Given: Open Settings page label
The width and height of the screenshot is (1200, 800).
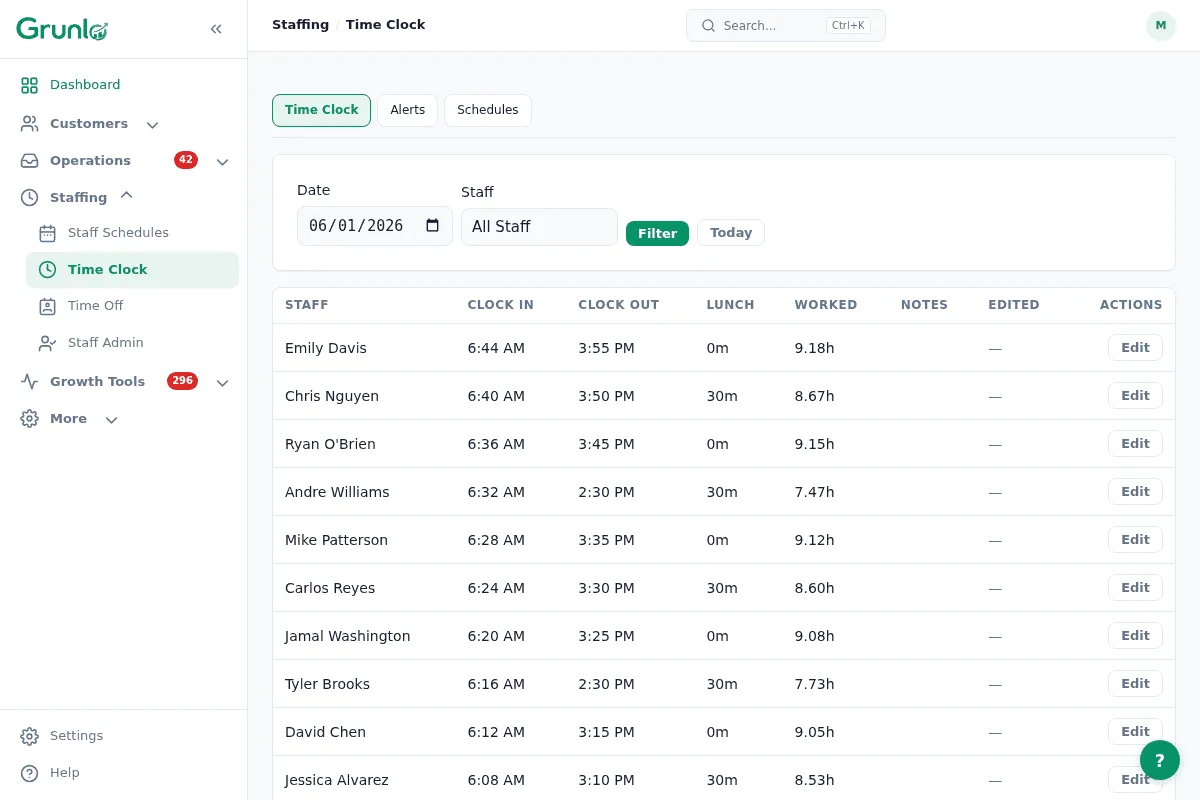Looking at the screenshot, I should [76, 736].
